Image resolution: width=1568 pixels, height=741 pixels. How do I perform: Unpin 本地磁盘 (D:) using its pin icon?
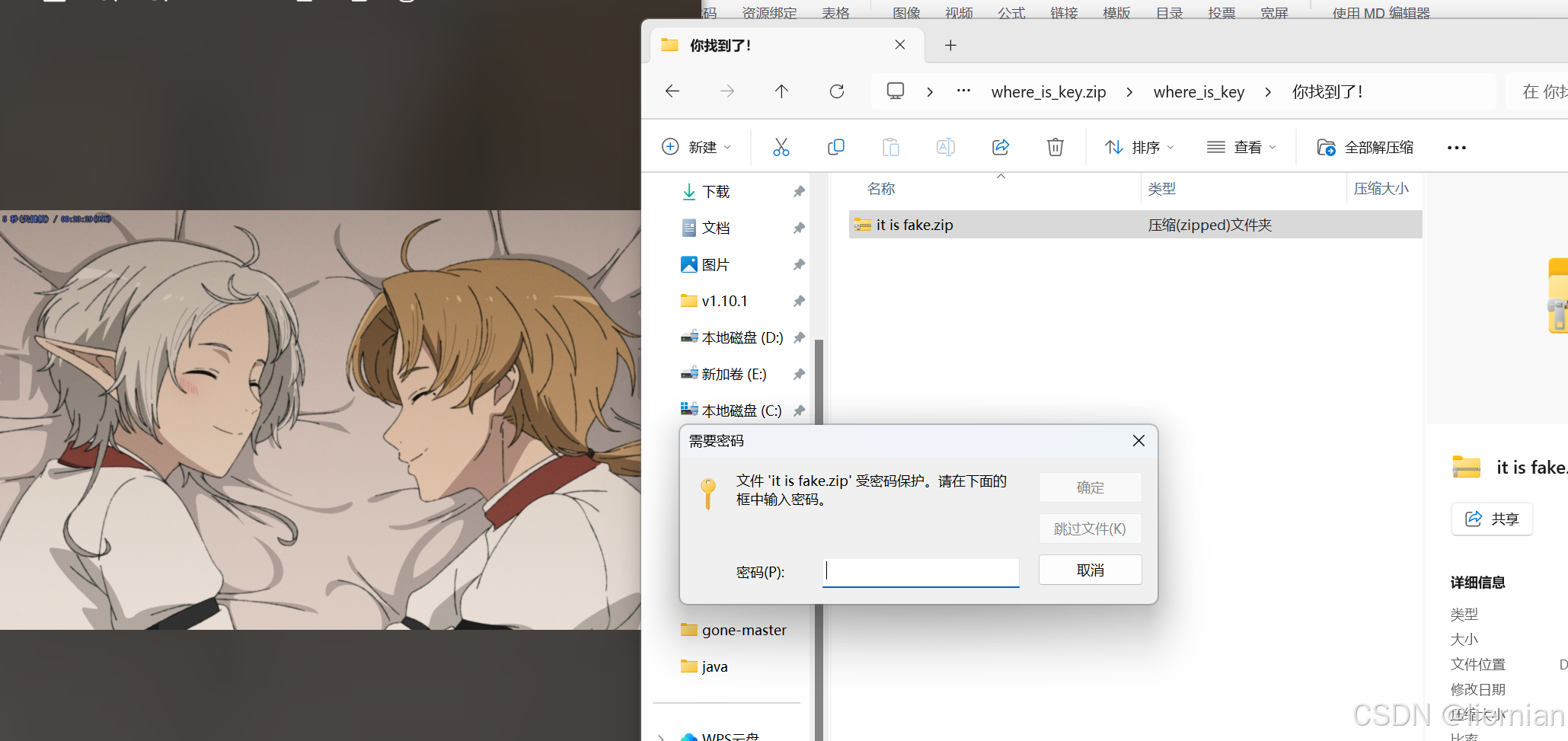pyautogui.click(x=799, y=338)
